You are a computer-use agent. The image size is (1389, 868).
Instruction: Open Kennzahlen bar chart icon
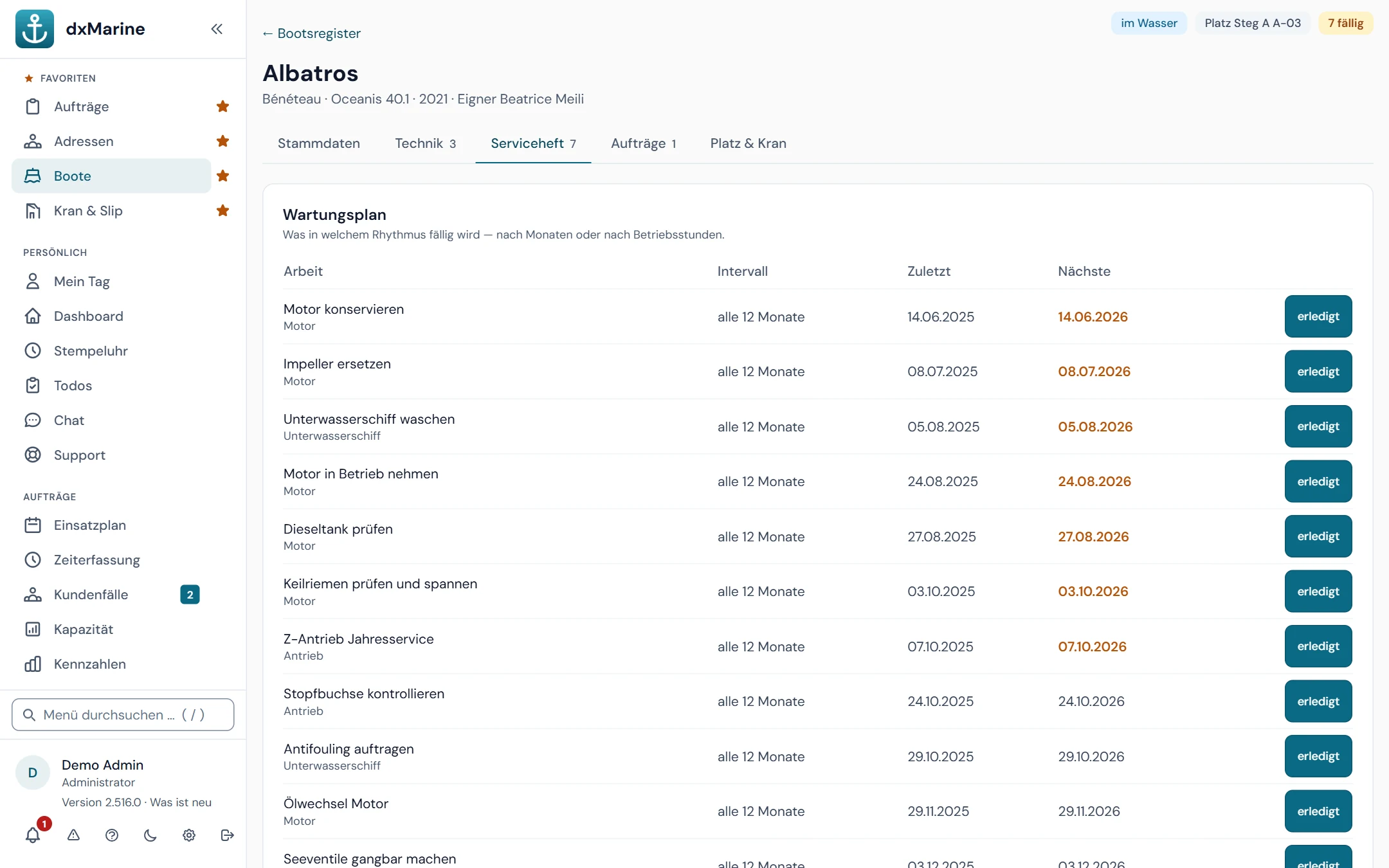coord(33,664)
